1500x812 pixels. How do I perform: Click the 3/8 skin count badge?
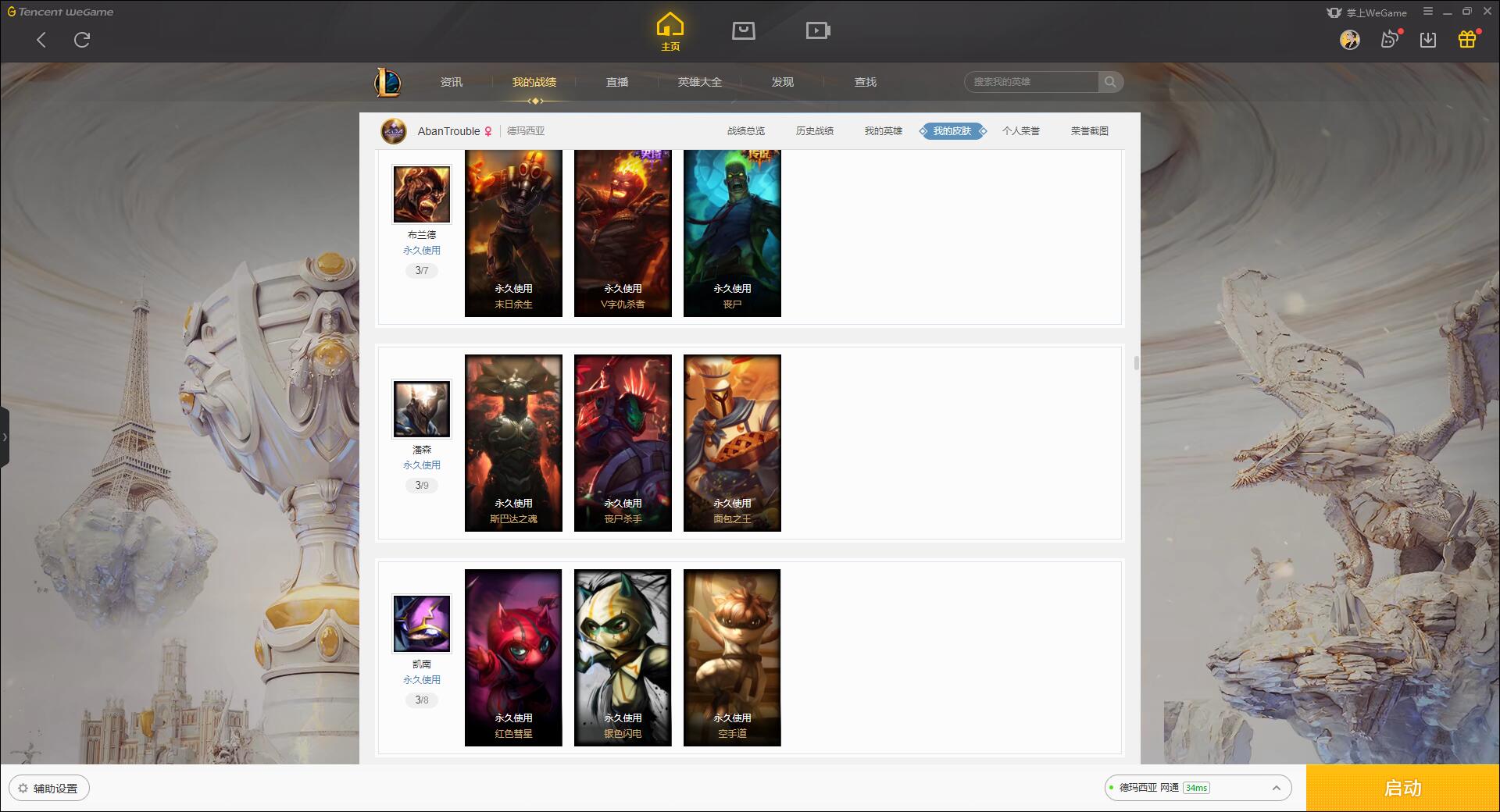point(422,700)
